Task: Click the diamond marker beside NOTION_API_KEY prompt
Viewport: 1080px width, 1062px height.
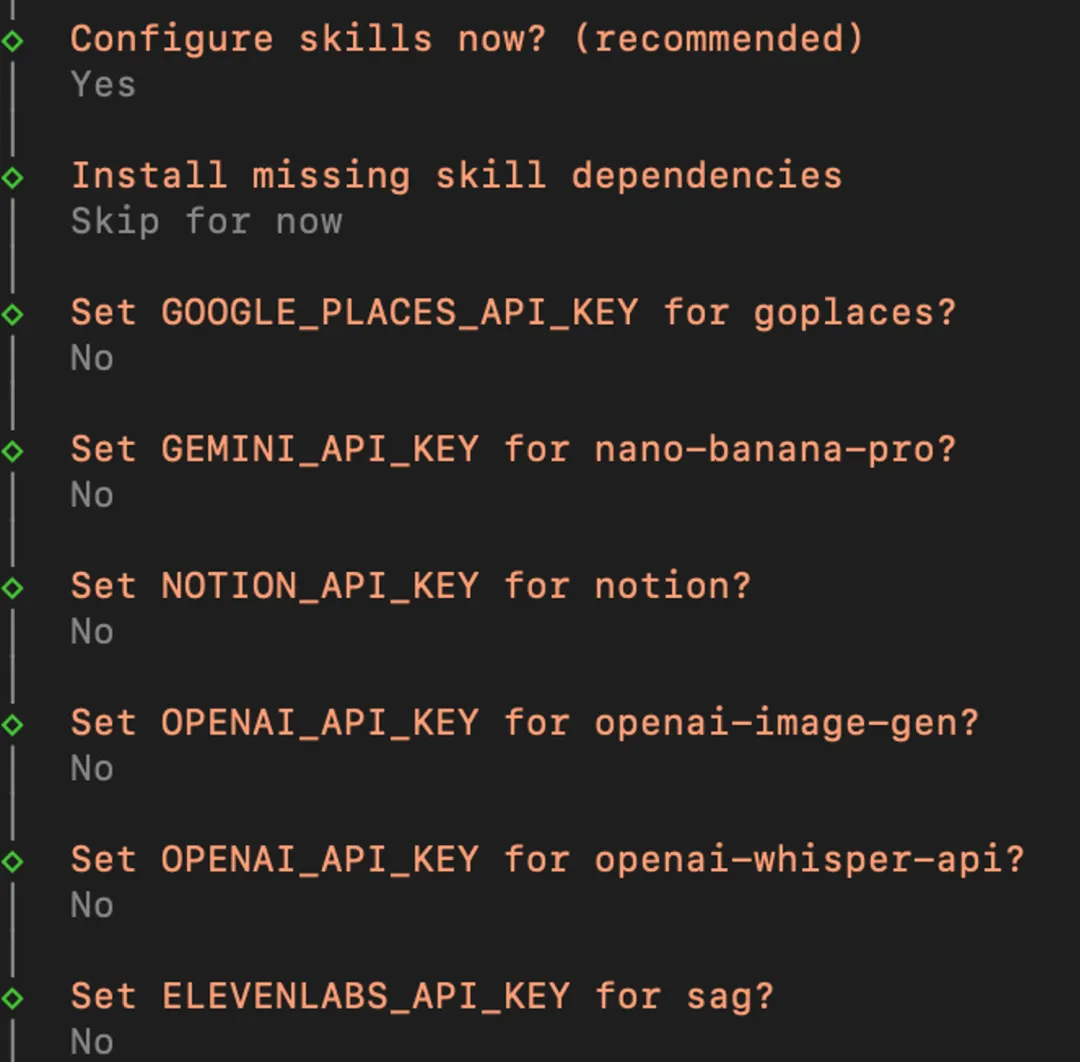Action: [13, 587]
